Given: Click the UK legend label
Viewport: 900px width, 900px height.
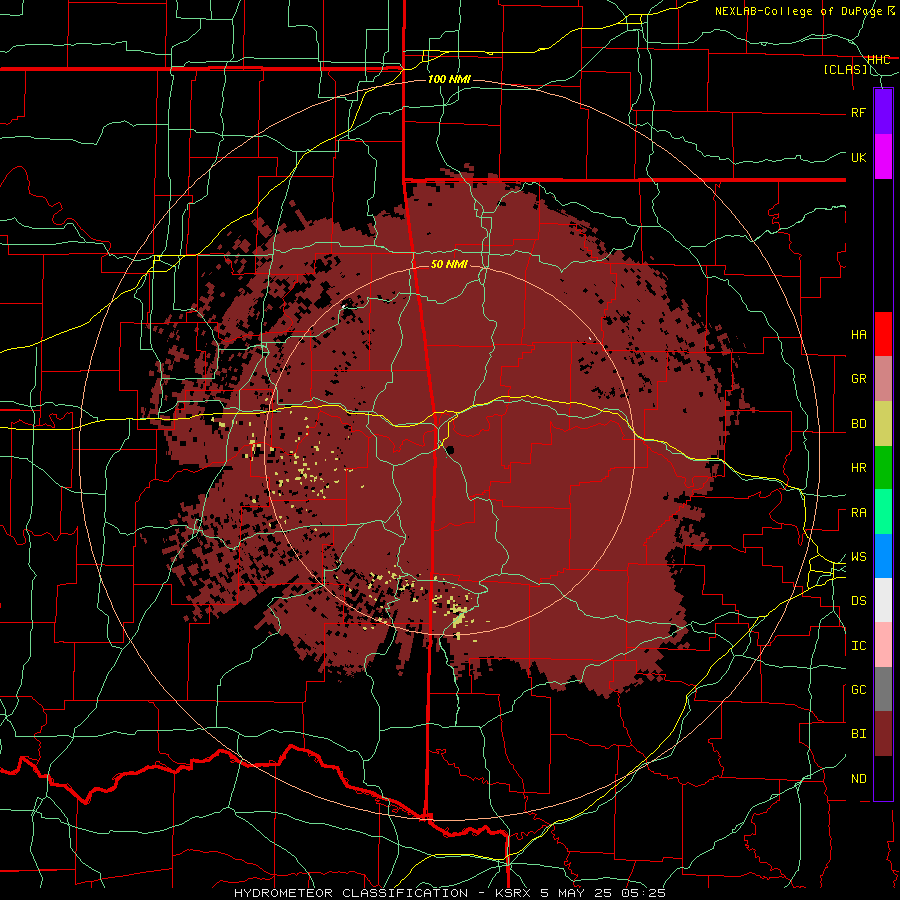Looking at the screenshot, I should (x=859, y=157).
